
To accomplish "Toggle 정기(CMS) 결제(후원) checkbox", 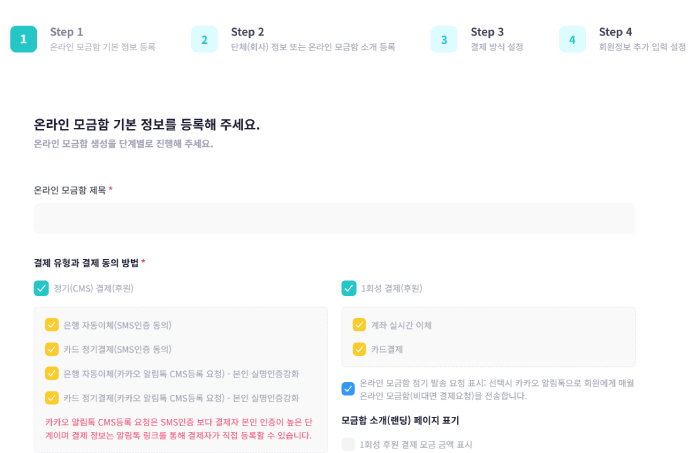I will pos(41,288).
